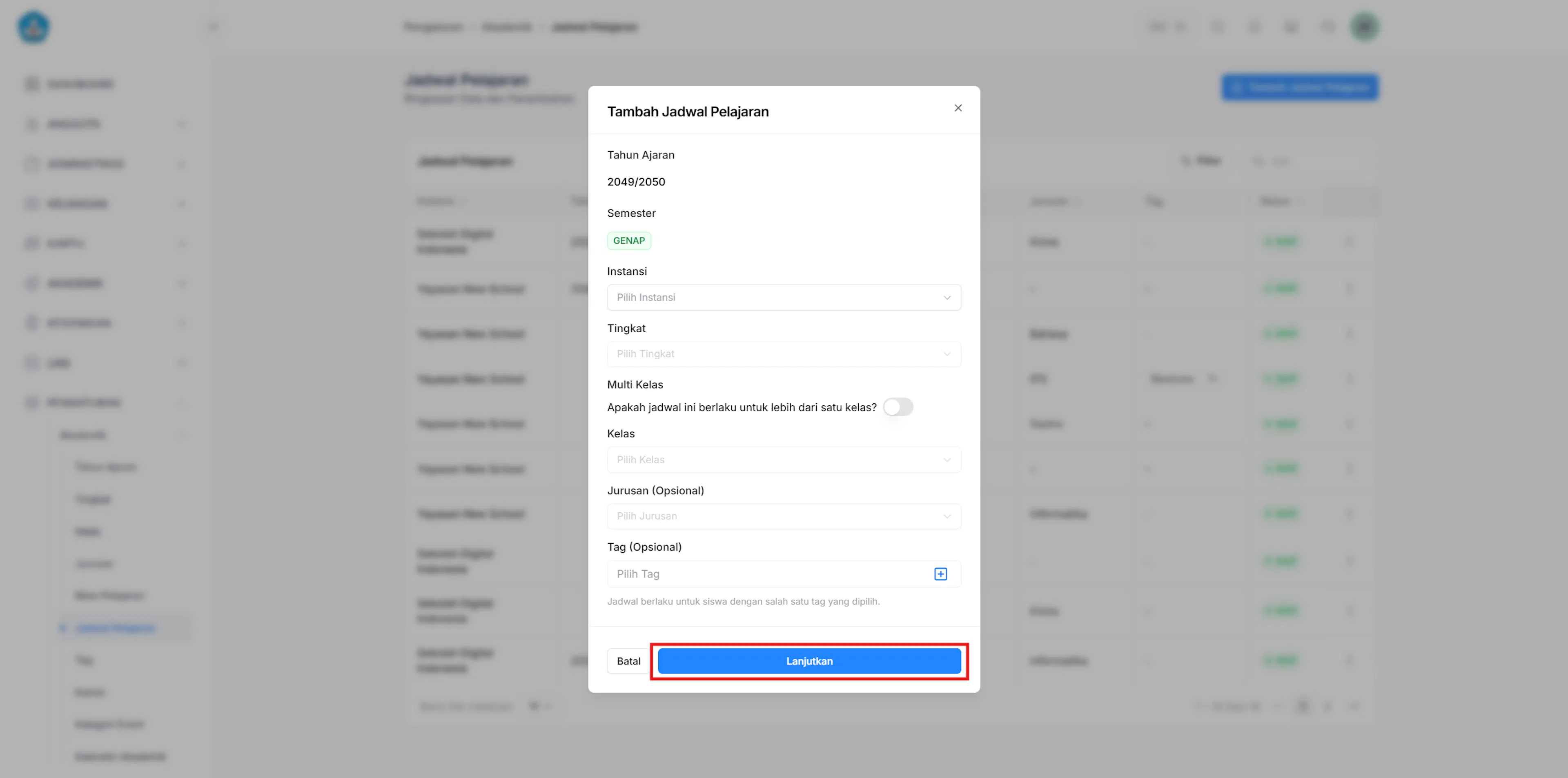The image size is (1568, 778).
Task: Close the Tambah Jadwal Pelajaran dialog
Action: click(x=958, y=108)
